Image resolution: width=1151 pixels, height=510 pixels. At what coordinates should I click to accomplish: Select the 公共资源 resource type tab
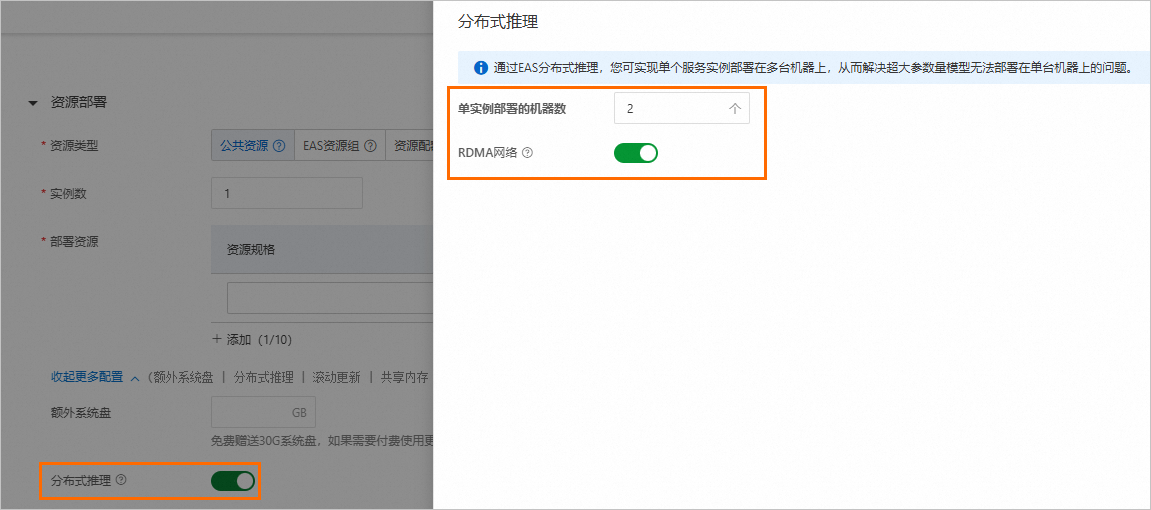(x=253, y=145)
